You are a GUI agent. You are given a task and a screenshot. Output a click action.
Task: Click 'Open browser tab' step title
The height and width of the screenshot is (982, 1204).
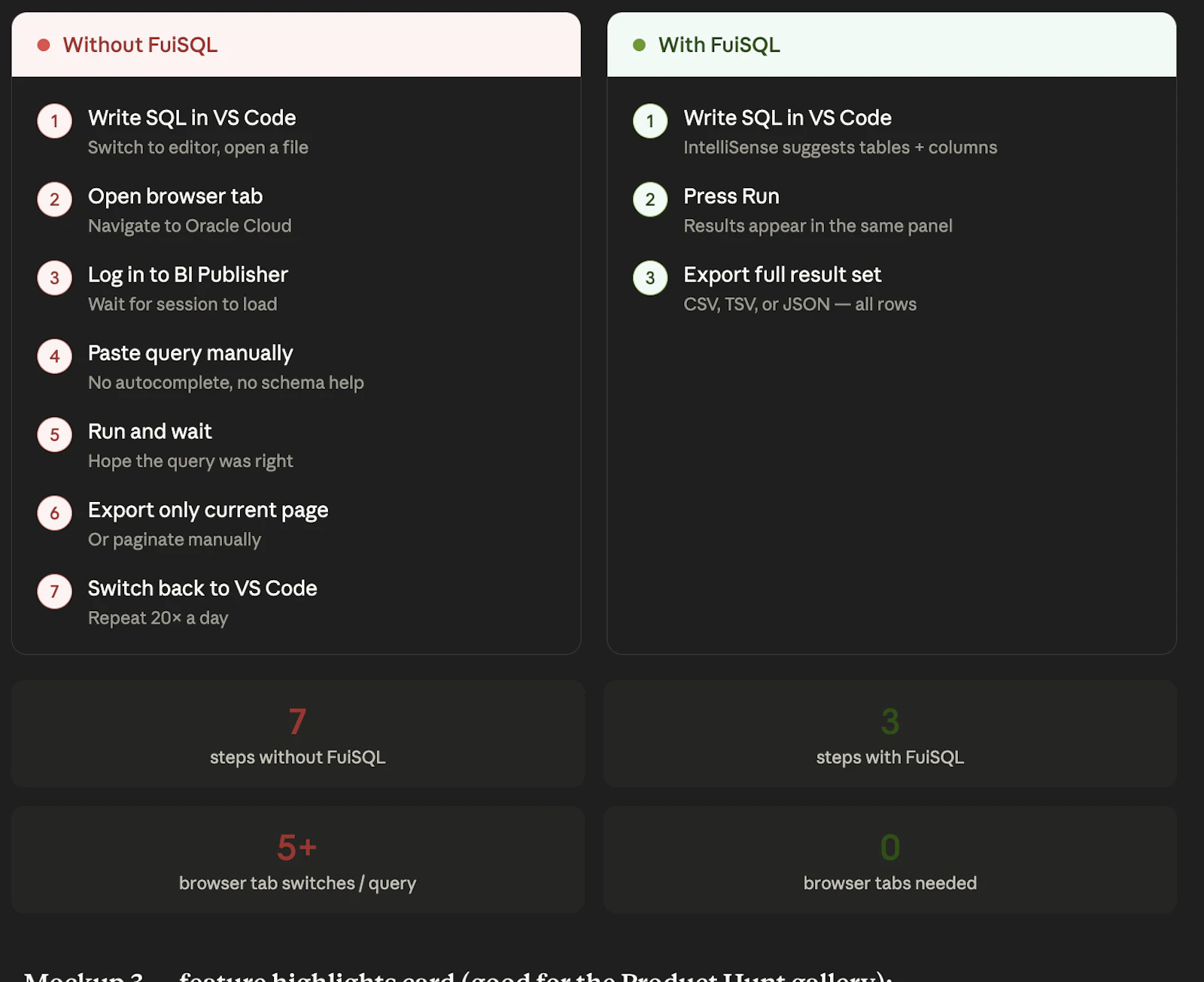pyautogui.click(x=175, y=196)
